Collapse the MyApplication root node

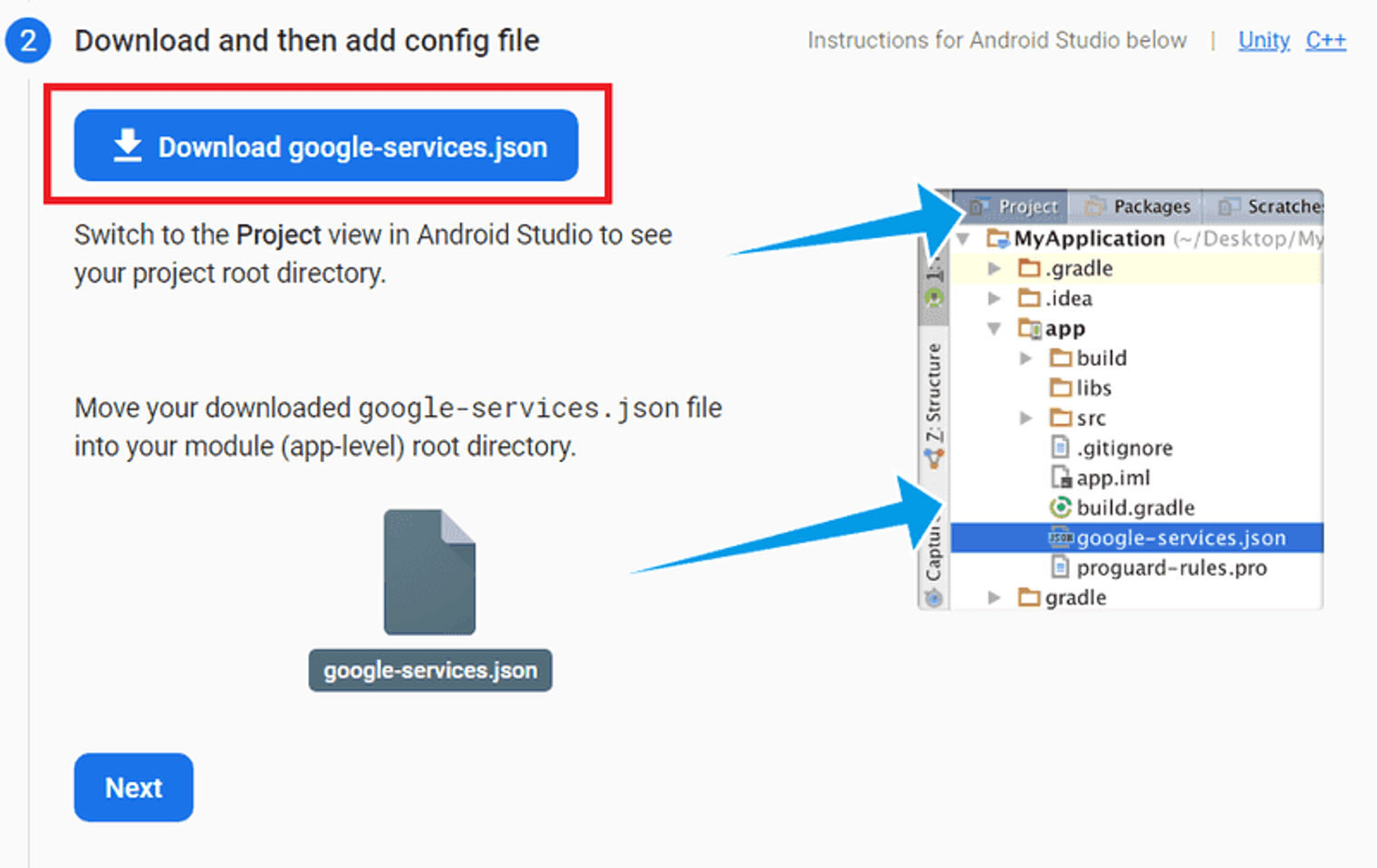click(x=964, y=239)
